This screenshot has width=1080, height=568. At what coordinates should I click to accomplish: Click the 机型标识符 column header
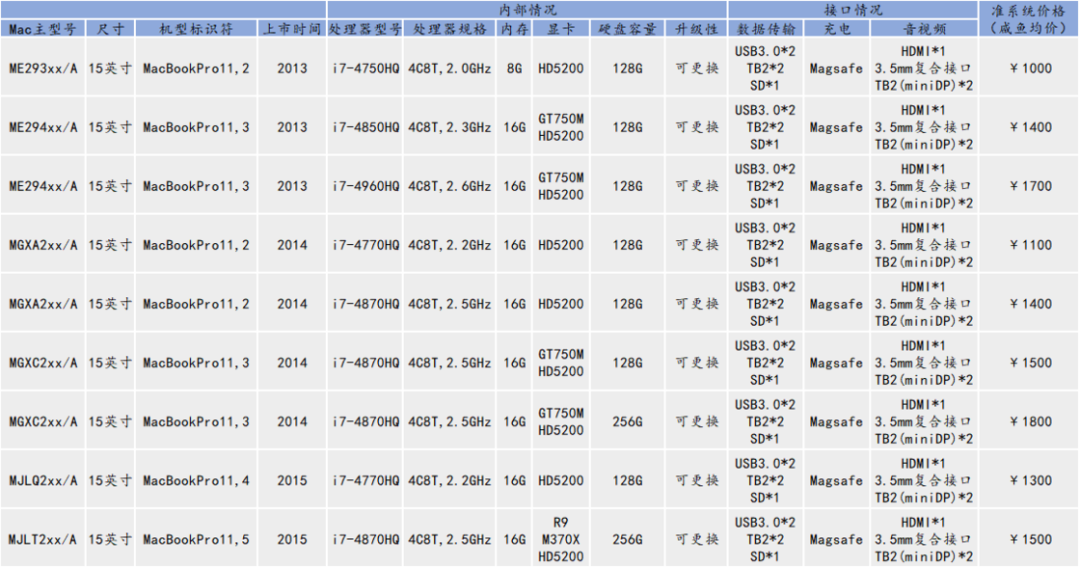tap(196, 29)
